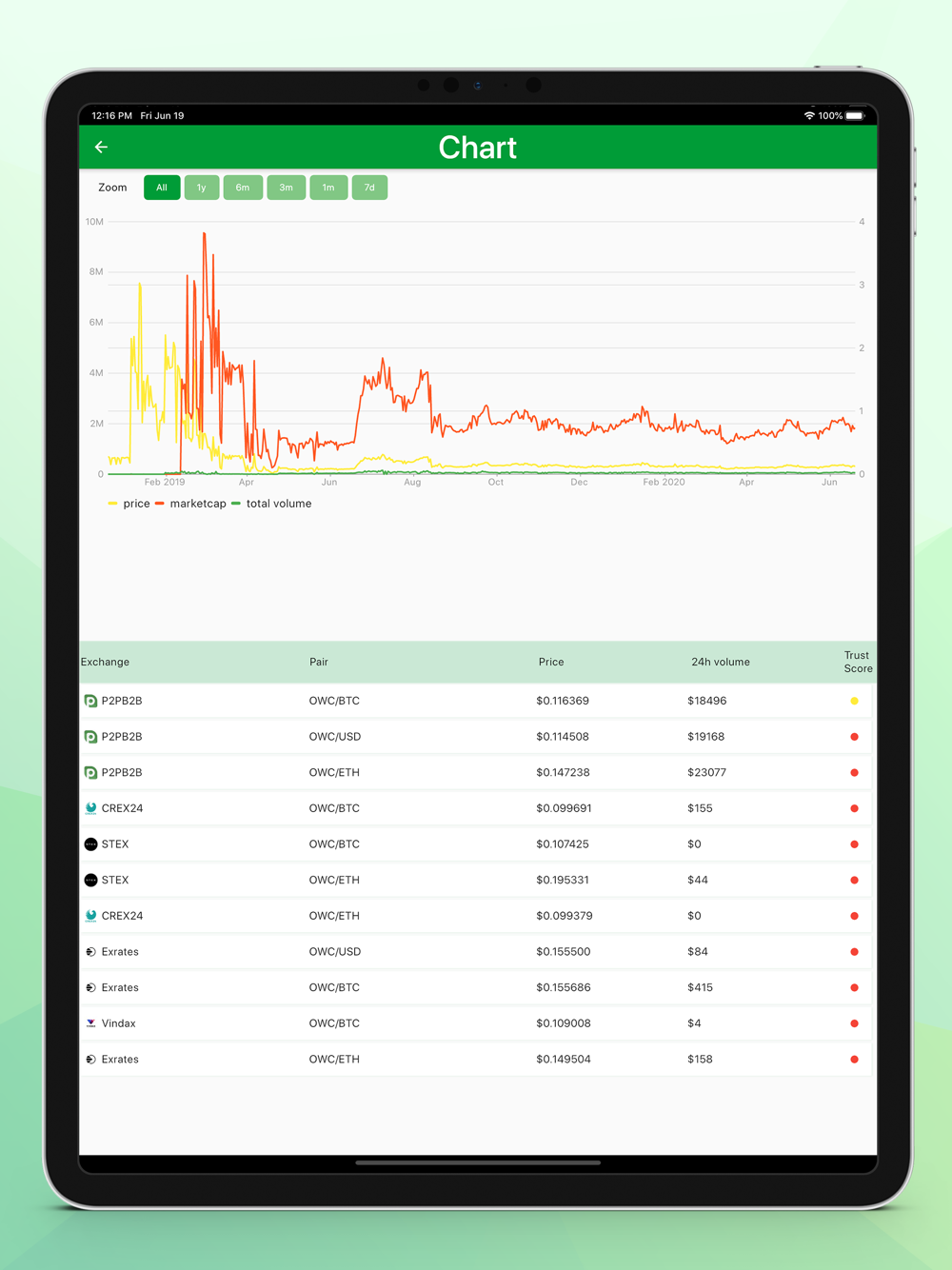Click the CREX24 logo in the OWC/BTC row
The image size is (952, 1270).
pyautogui.click(x=90, y=808)
